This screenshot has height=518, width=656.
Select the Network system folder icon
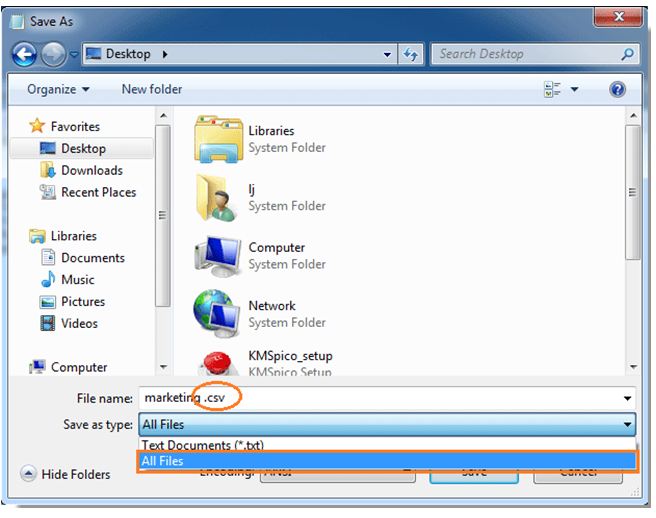pyautogui.click(x=217, y=313)
